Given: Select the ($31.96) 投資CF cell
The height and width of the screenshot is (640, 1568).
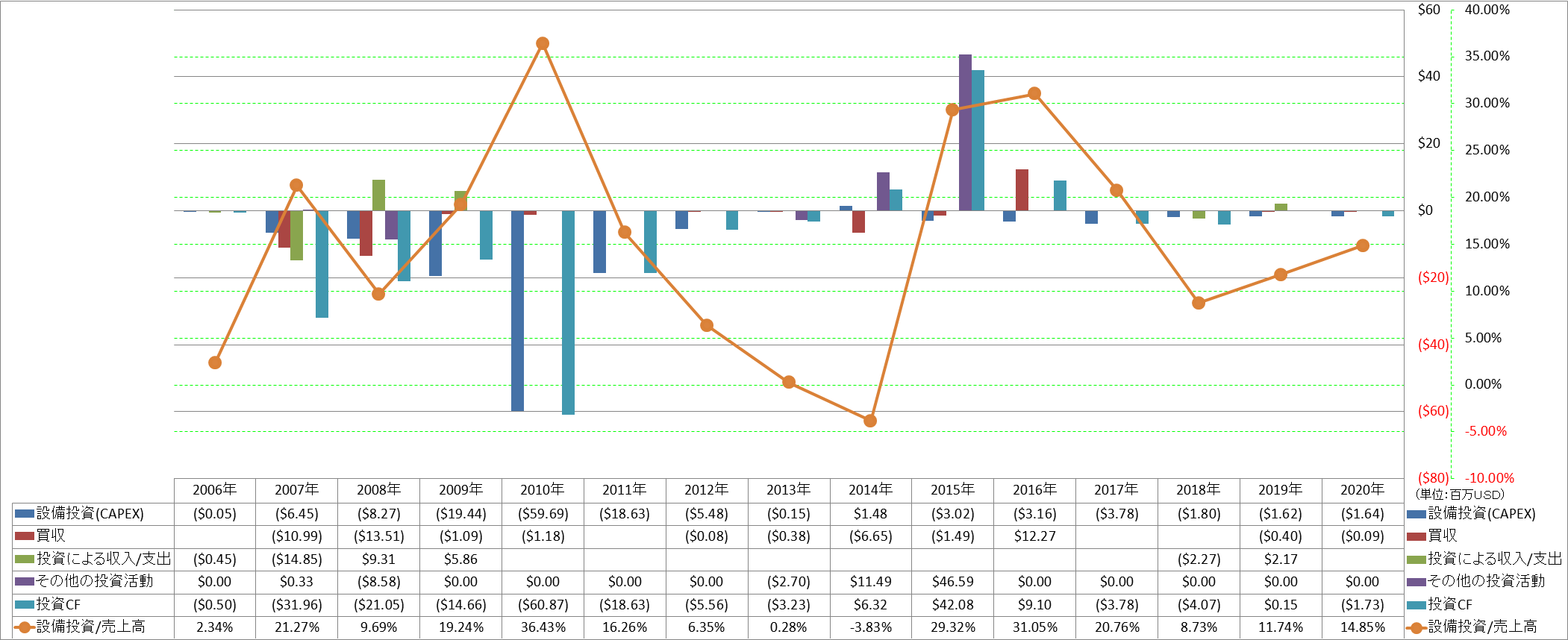Looking at the screenshot, I should coord(297,605).
